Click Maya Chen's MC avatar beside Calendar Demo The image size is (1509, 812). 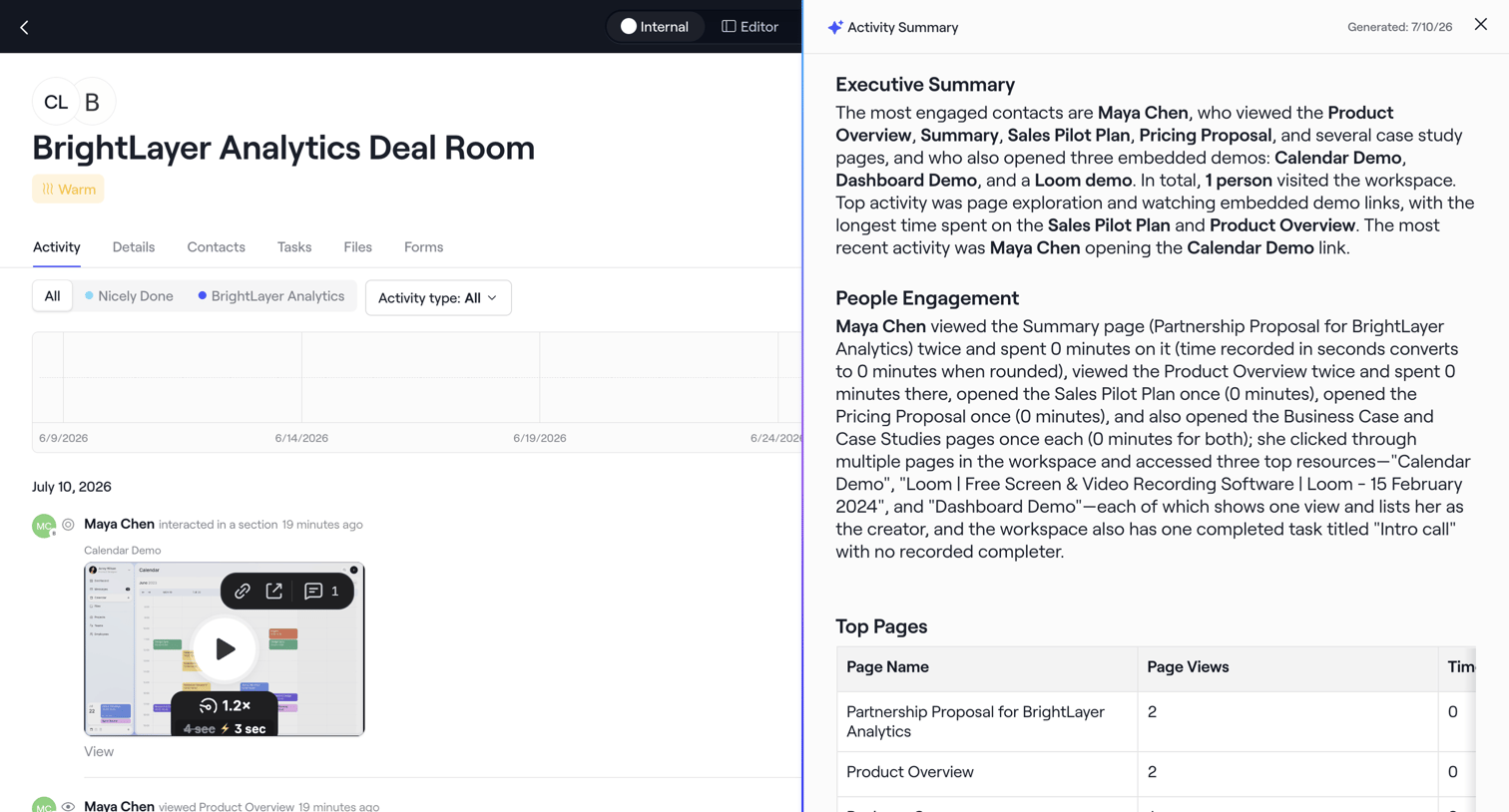coord(44,526)
